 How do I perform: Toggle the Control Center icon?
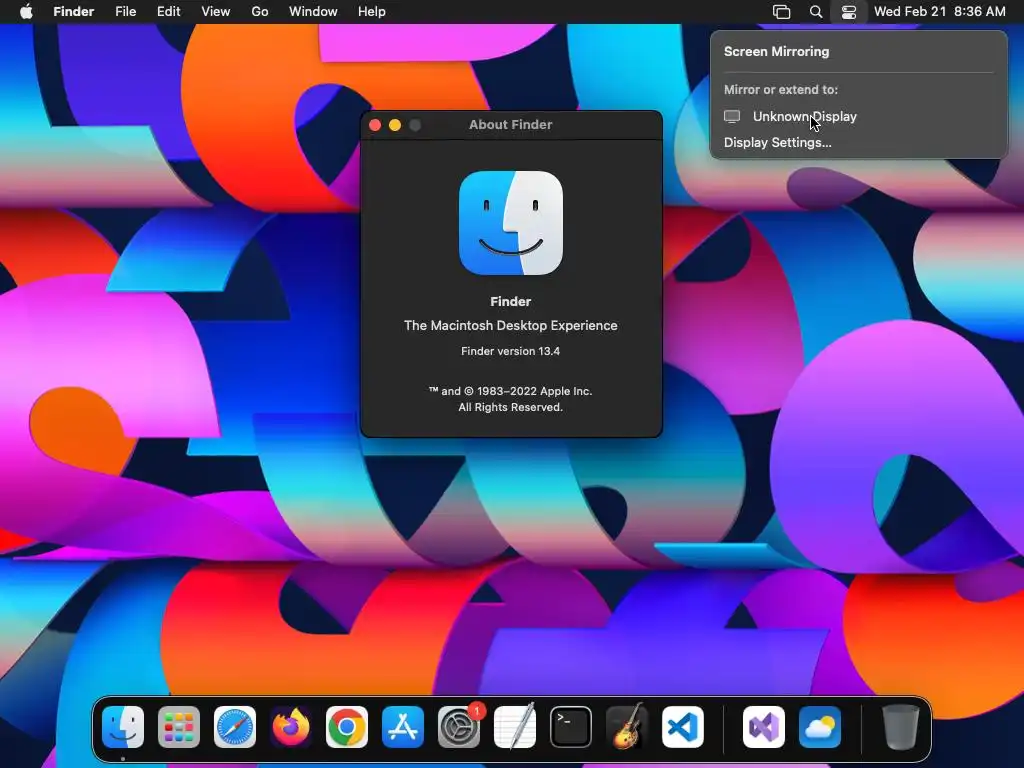point(848,12)
